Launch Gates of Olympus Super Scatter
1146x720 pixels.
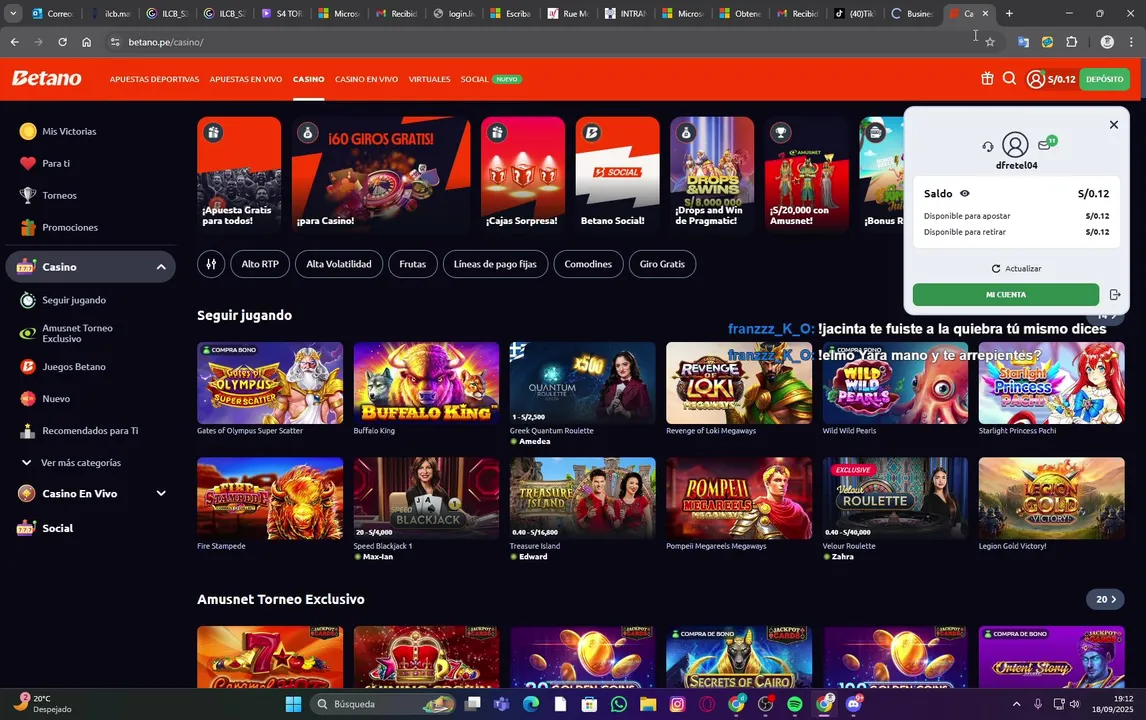click(x=270, y=383)
